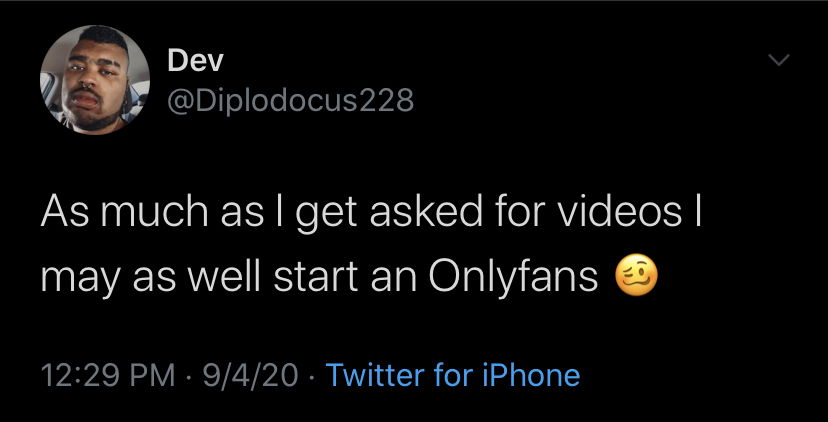Click the tweet's opening word As
Image resolution: width=828 pixels, height=422 pixels.
click(58, 214)
